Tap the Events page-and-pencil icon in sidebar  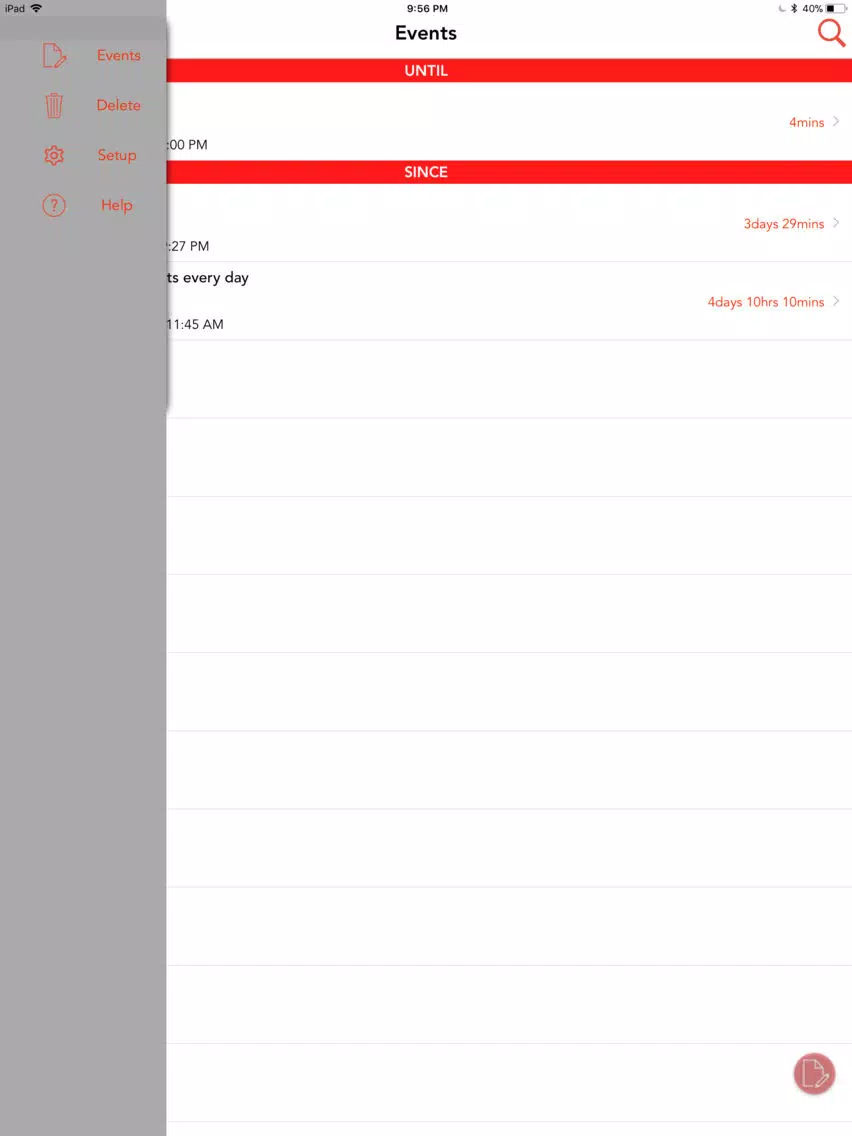click(x=54, y=56)
